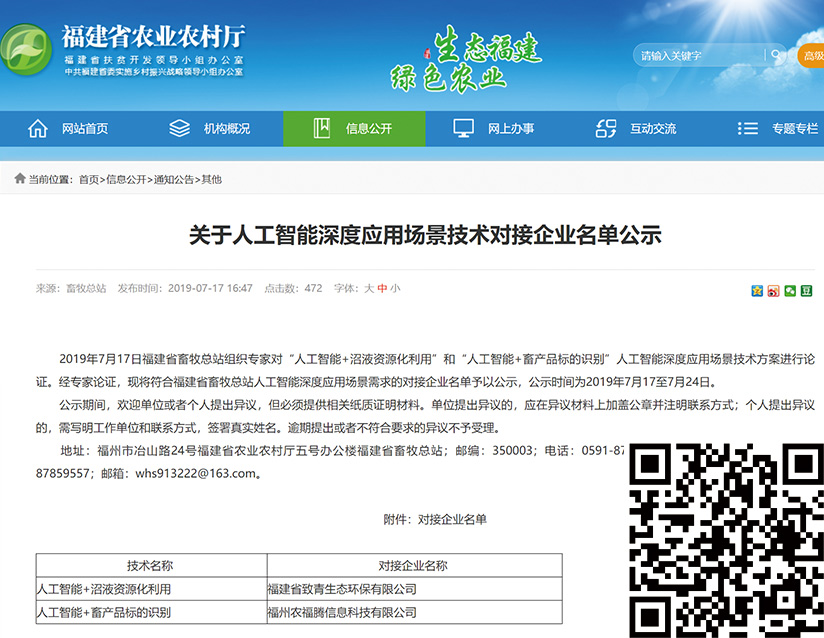Open the 机构概况 menu
824x638 pixels.
227,129
